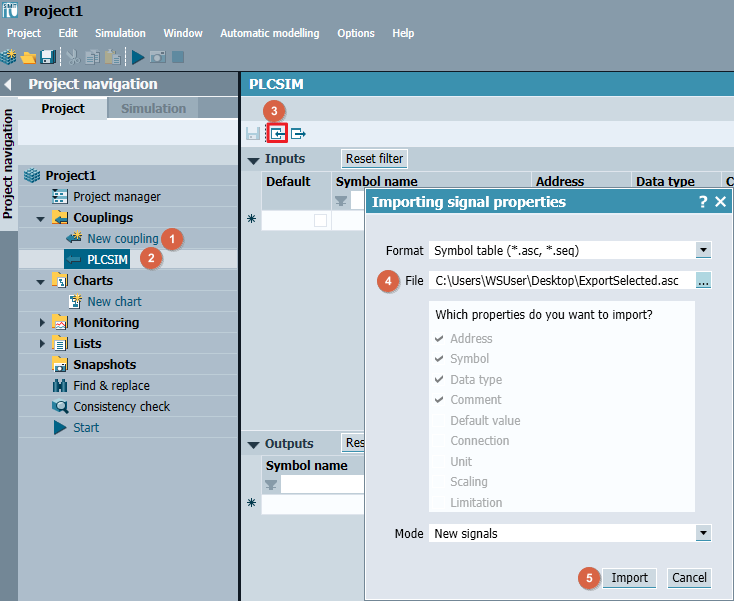Click the Open project folder icon
The width and height of the screenshot is (734, 601).
coord(28,58)
